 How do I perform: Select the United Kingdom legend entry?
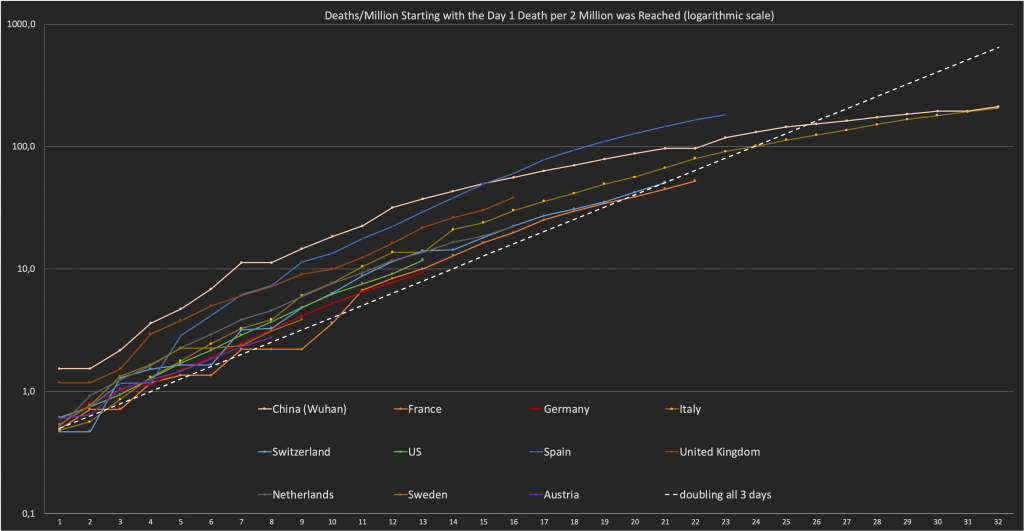click(718, 451)
